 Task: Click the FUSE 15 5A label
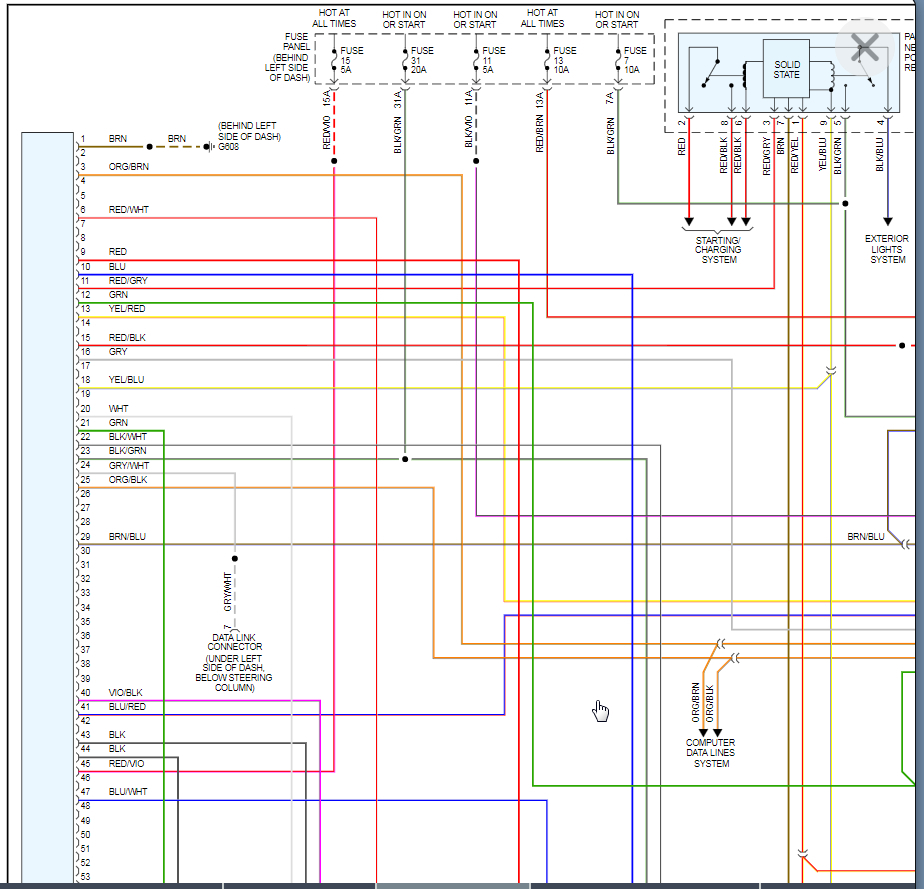352,60
